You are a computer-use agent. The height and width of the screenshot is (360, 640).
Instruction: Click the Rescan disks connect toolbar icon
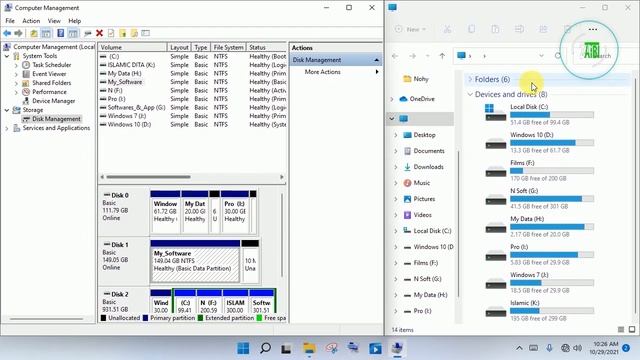click(x=87, y=33)
